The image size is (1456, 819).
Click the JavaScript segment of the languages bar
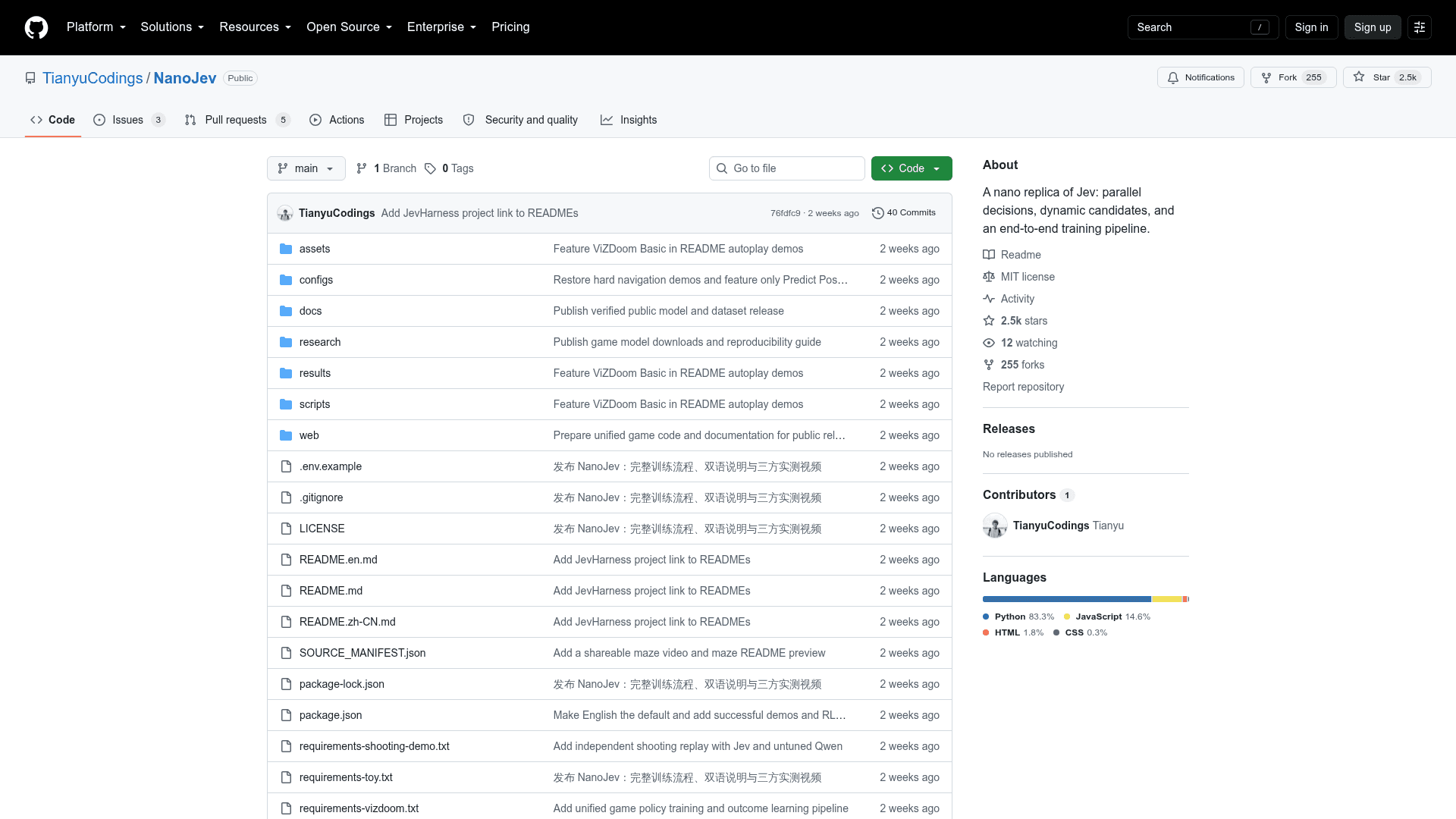[1166, 599]
